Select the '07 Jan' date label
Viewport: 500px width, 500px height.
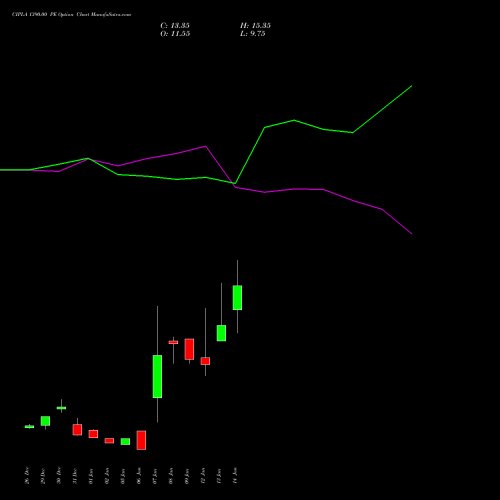click(x=155, y=476)
